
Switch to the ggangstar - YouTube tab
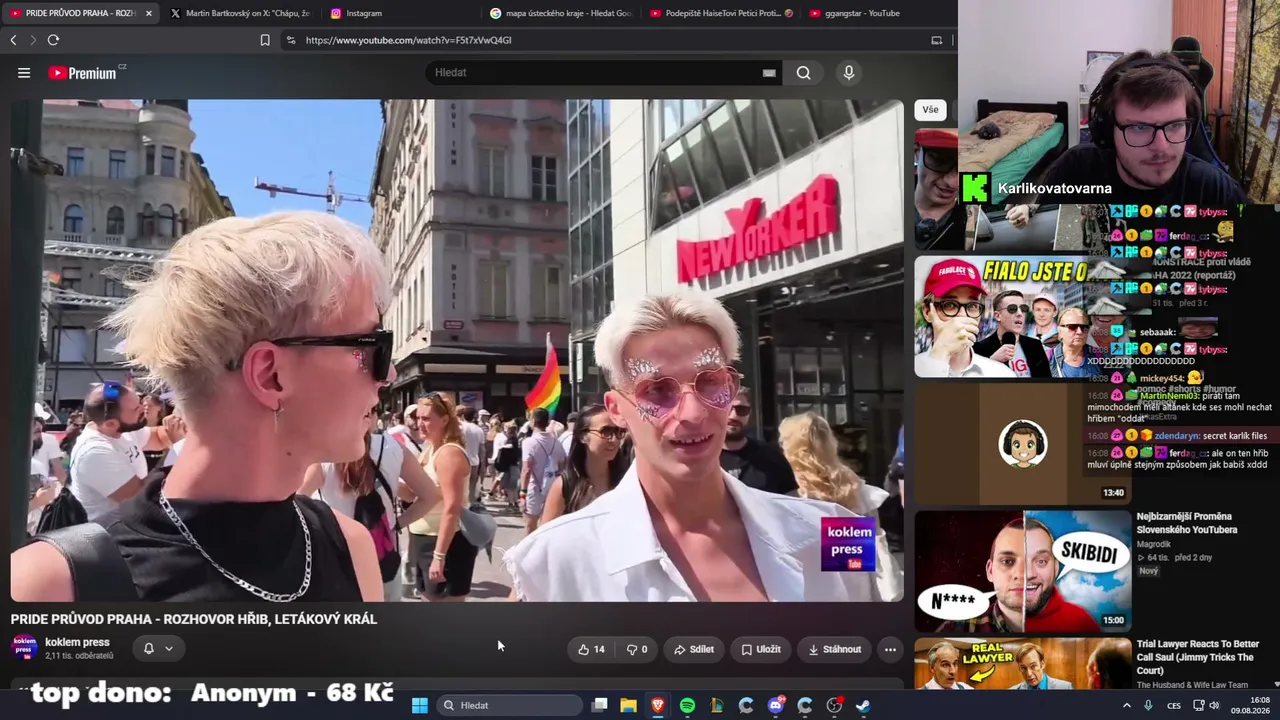click(878, 13)
